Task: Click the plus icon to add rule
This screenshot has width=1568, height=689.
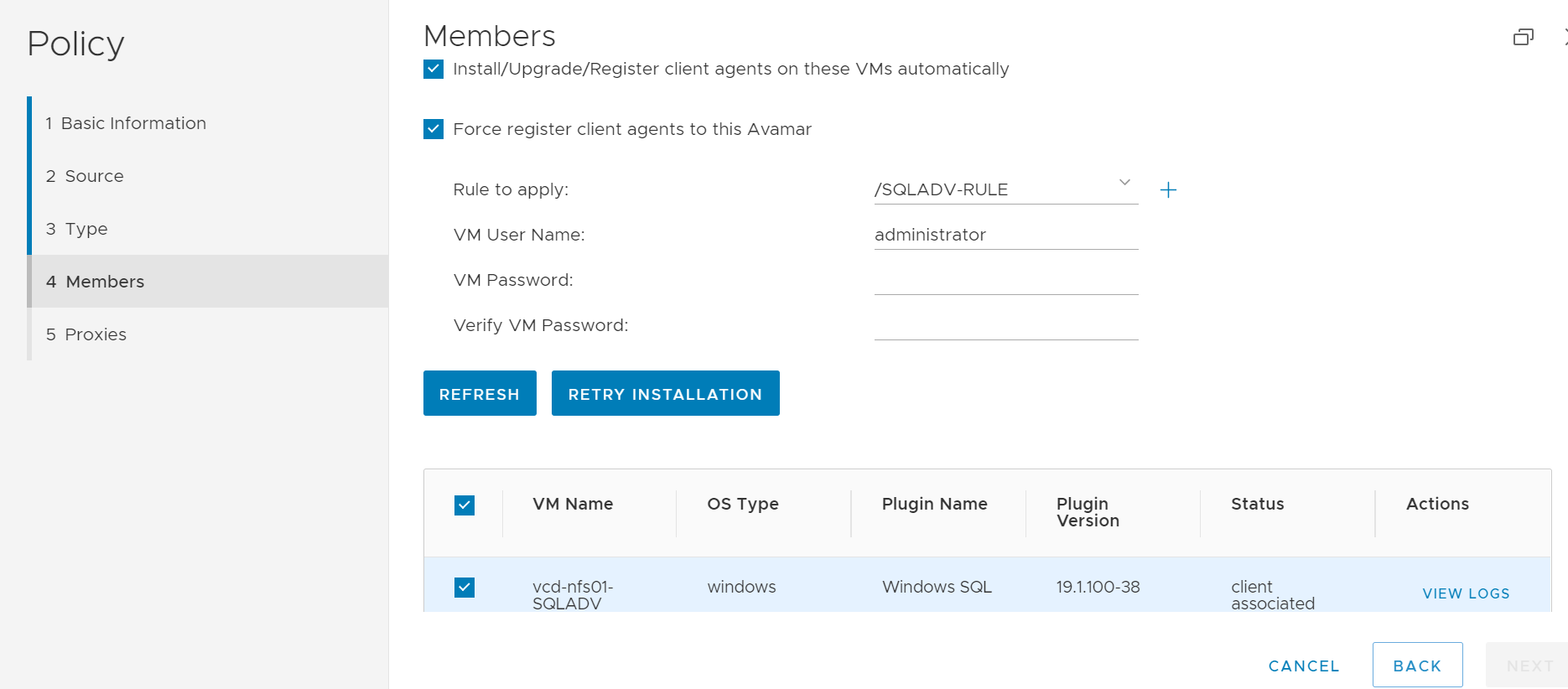Action: (x=1168, y=190)
